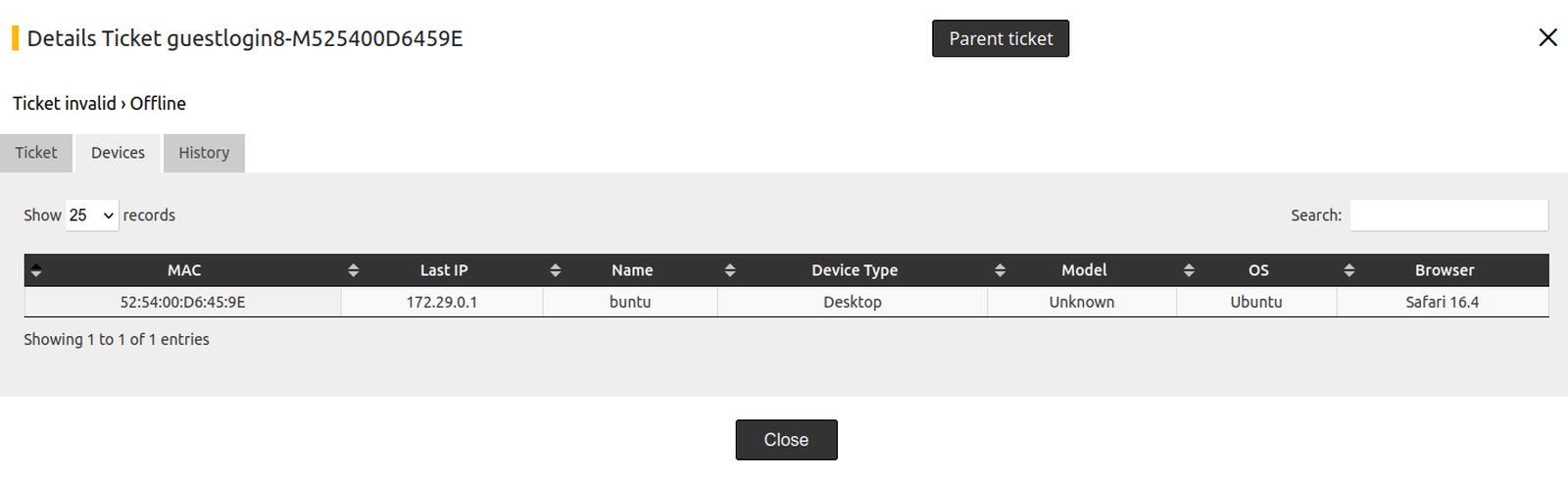Sort by Device Type using arrow icon
Image resolution: width=1568 pixels, height=480 pixels.
[730, 270]
